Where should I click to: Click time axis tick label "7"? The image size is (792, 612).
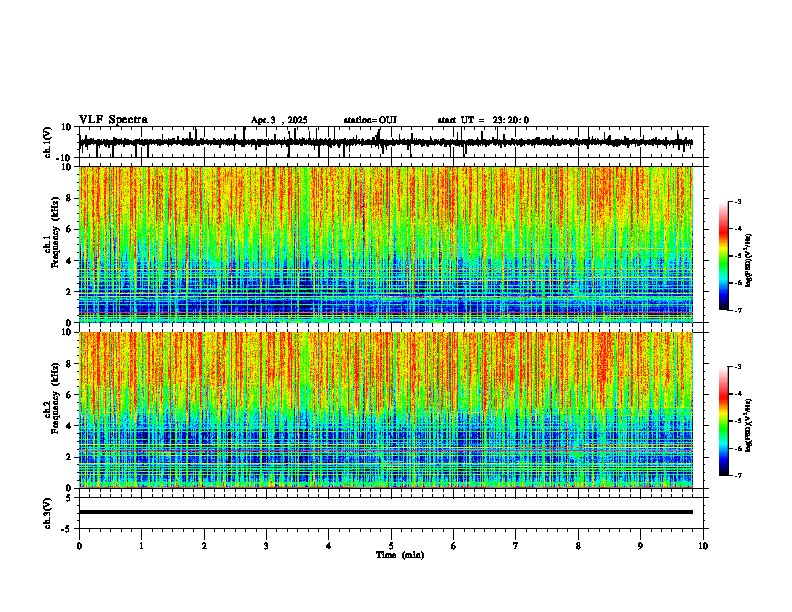click(516, 546)
